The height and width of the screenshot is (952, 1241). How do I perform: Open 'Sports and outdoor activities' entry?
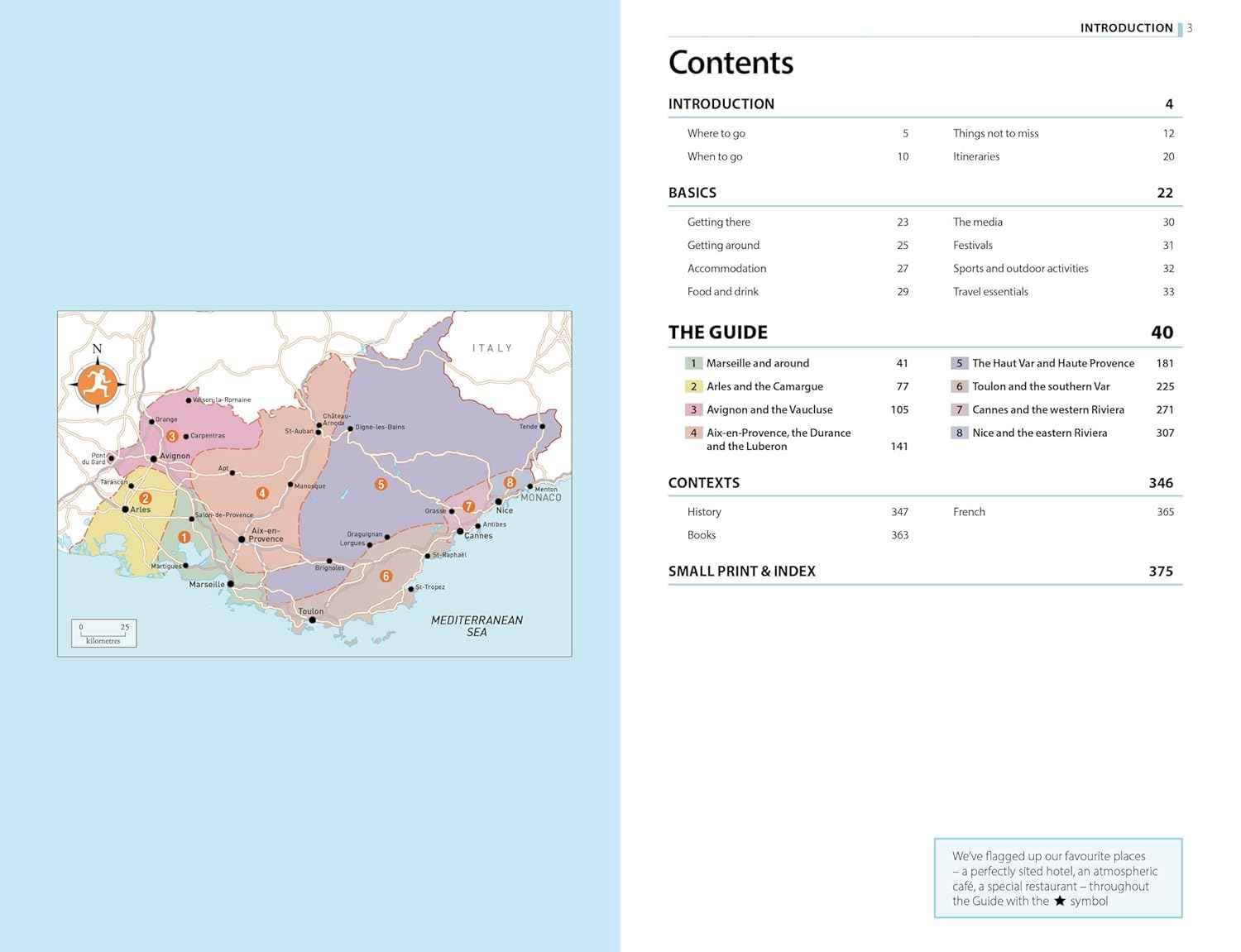click(1021, 268)
